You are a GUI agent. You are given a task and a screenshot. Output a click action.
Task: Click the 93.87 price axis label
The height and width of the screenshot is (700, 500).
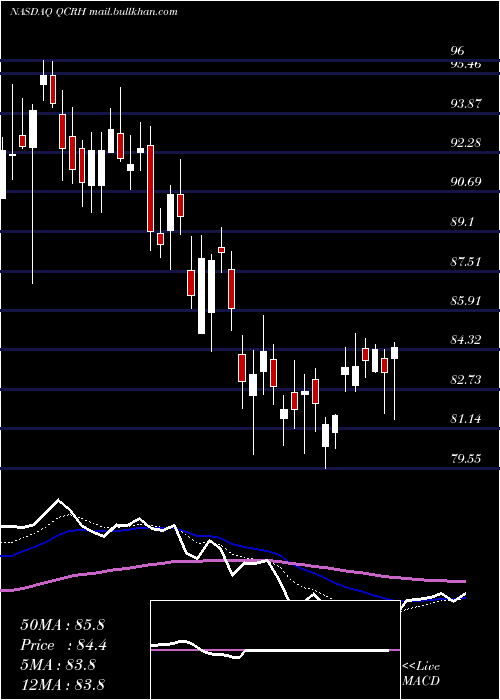pos(466,104)
